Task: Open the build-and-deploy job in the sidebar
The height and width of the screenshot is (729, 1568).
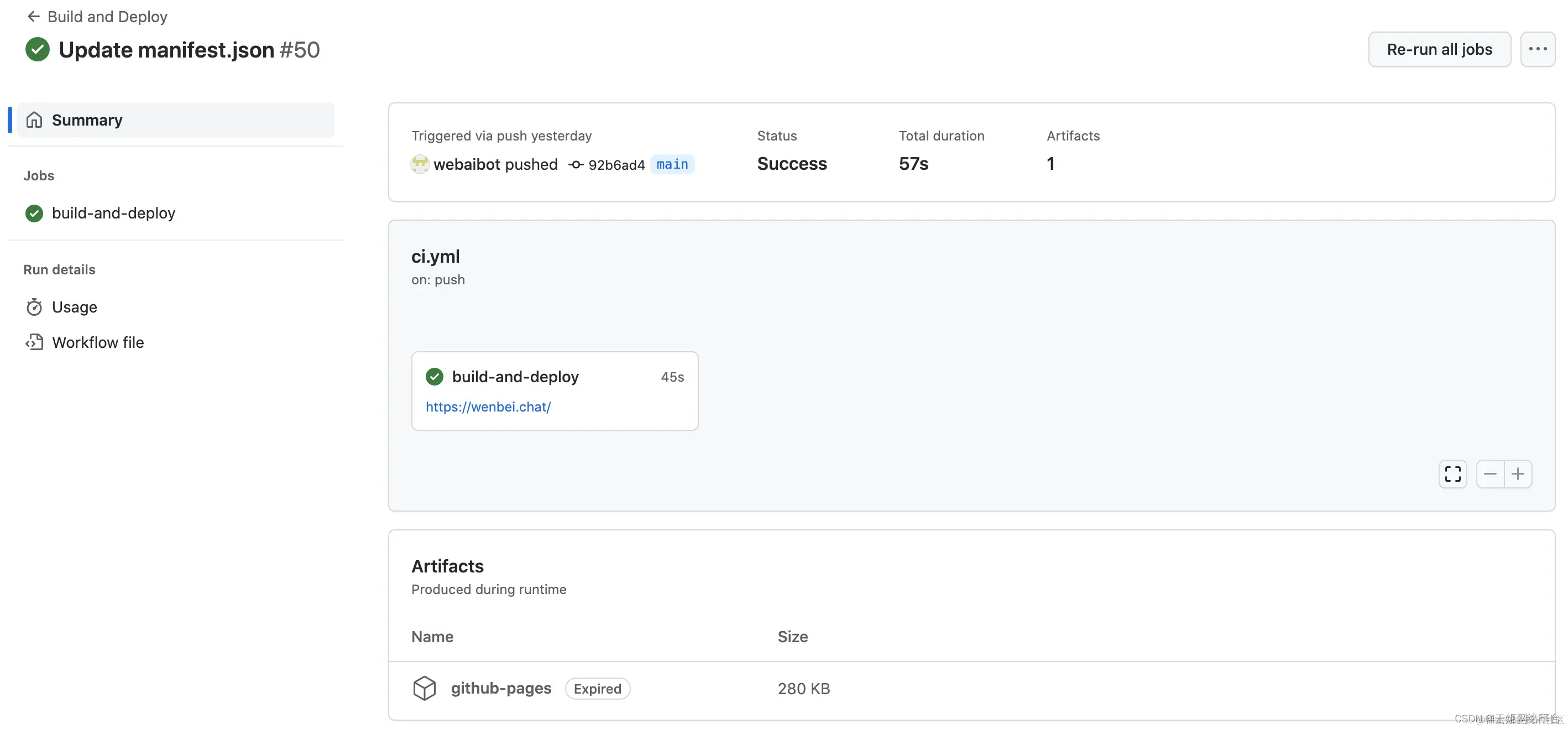Action: tap(113, 213)
